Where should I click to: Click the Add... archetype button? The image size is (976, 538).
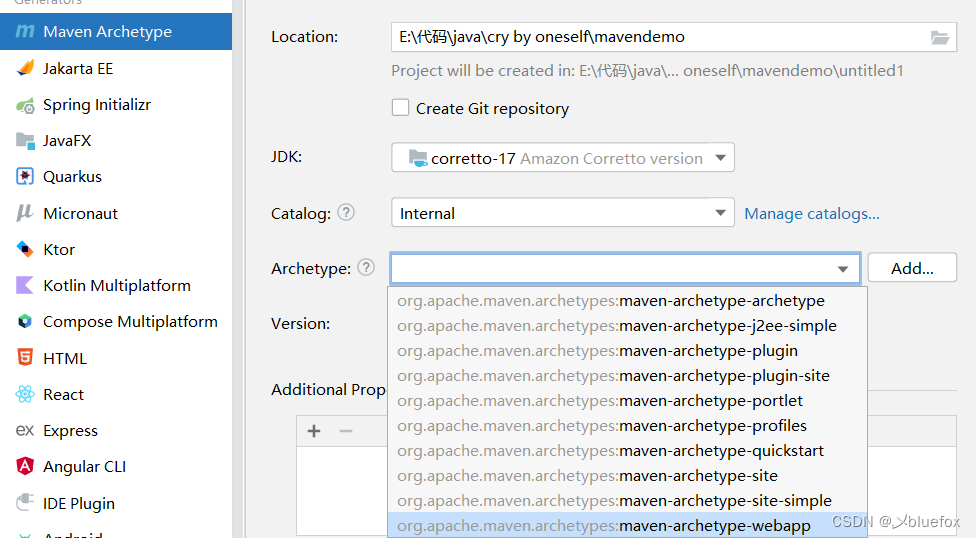[x=912, y=268]
